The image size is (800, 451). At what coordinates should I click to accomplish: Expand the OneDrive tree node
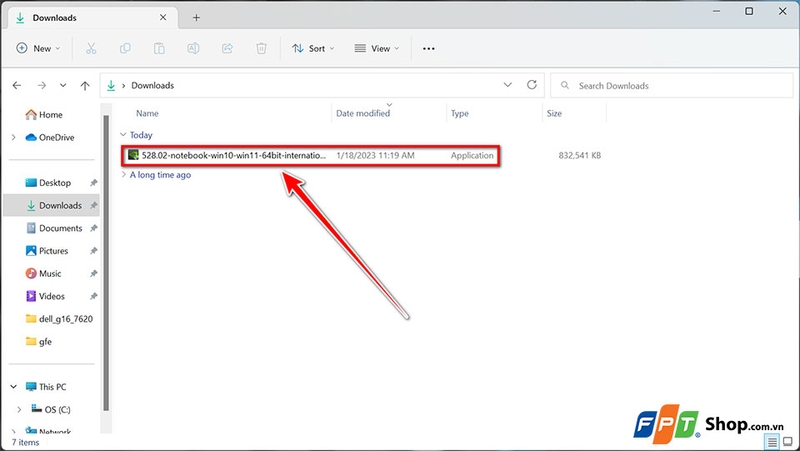(14, 137)
